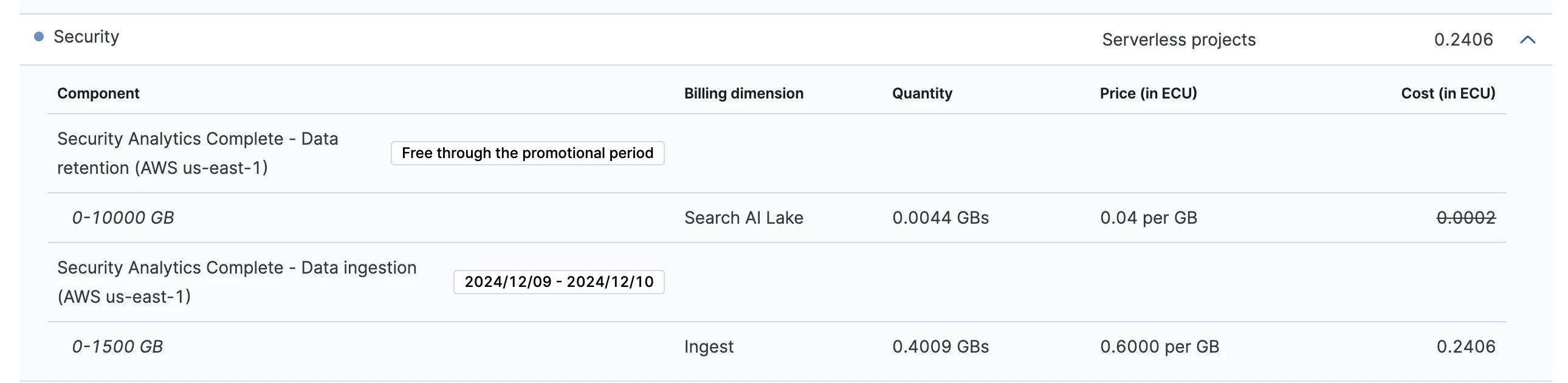
Task: Collapse the Security section chevron
Action: point(1527,40)
